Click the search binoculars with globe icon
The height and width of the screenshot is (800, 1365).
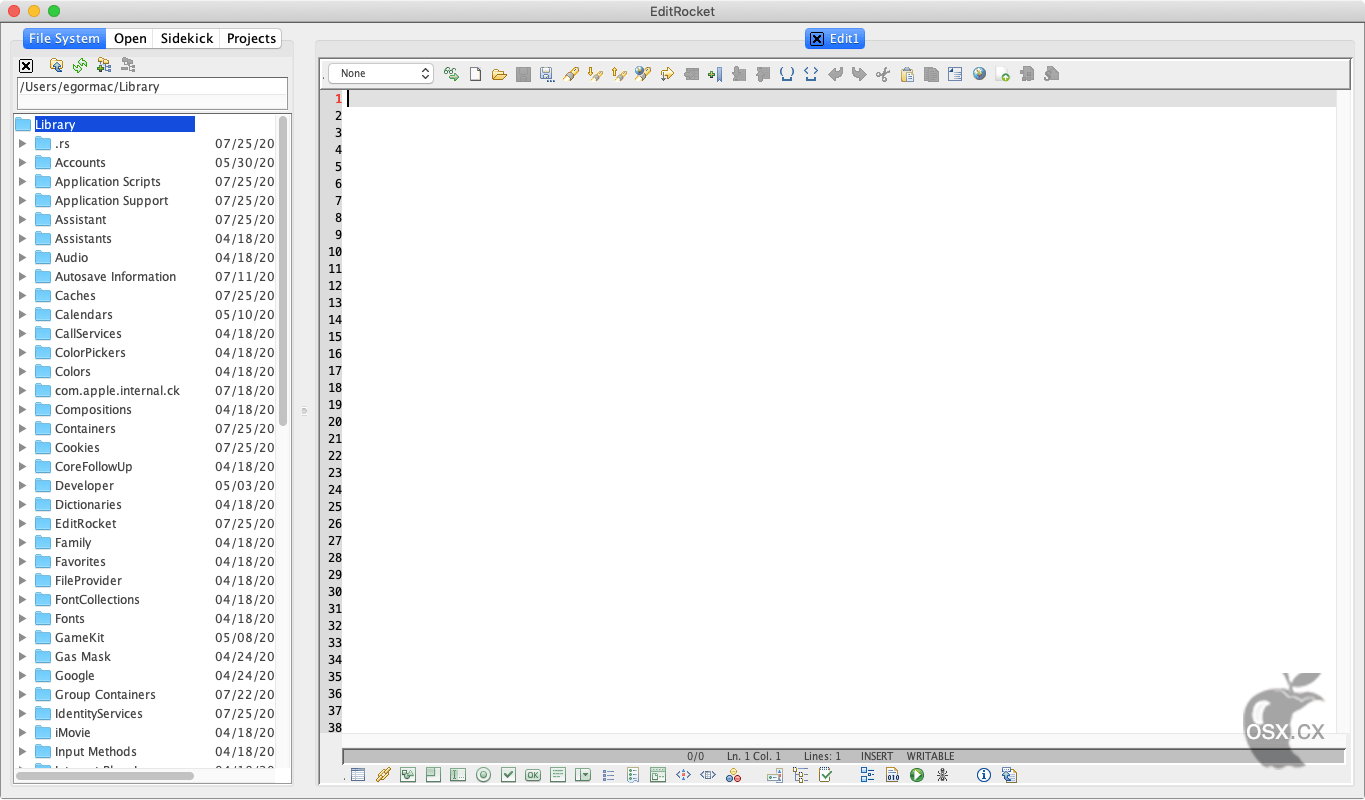tap(643, 74)
